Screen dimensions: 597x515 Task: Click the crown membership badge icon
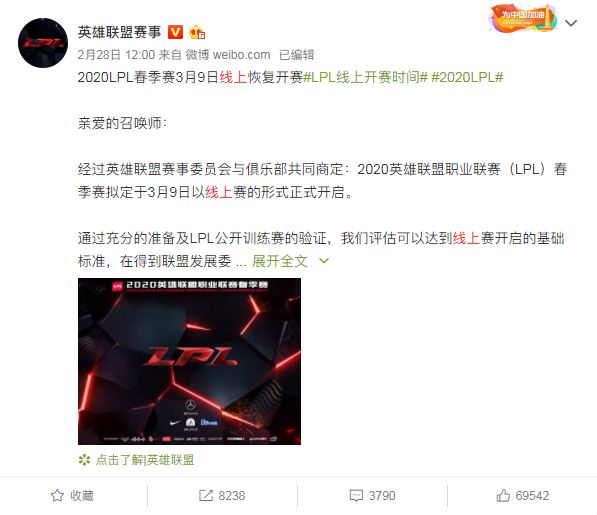click(197, 32)
